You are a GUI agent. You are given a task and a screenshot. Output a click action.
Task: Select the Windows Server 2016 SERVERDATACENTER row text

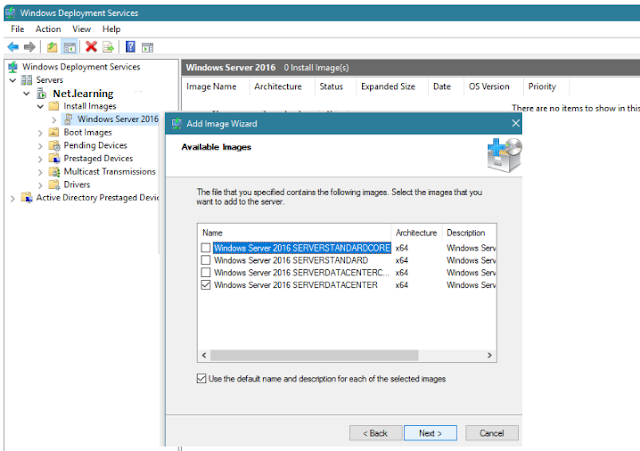296,285
